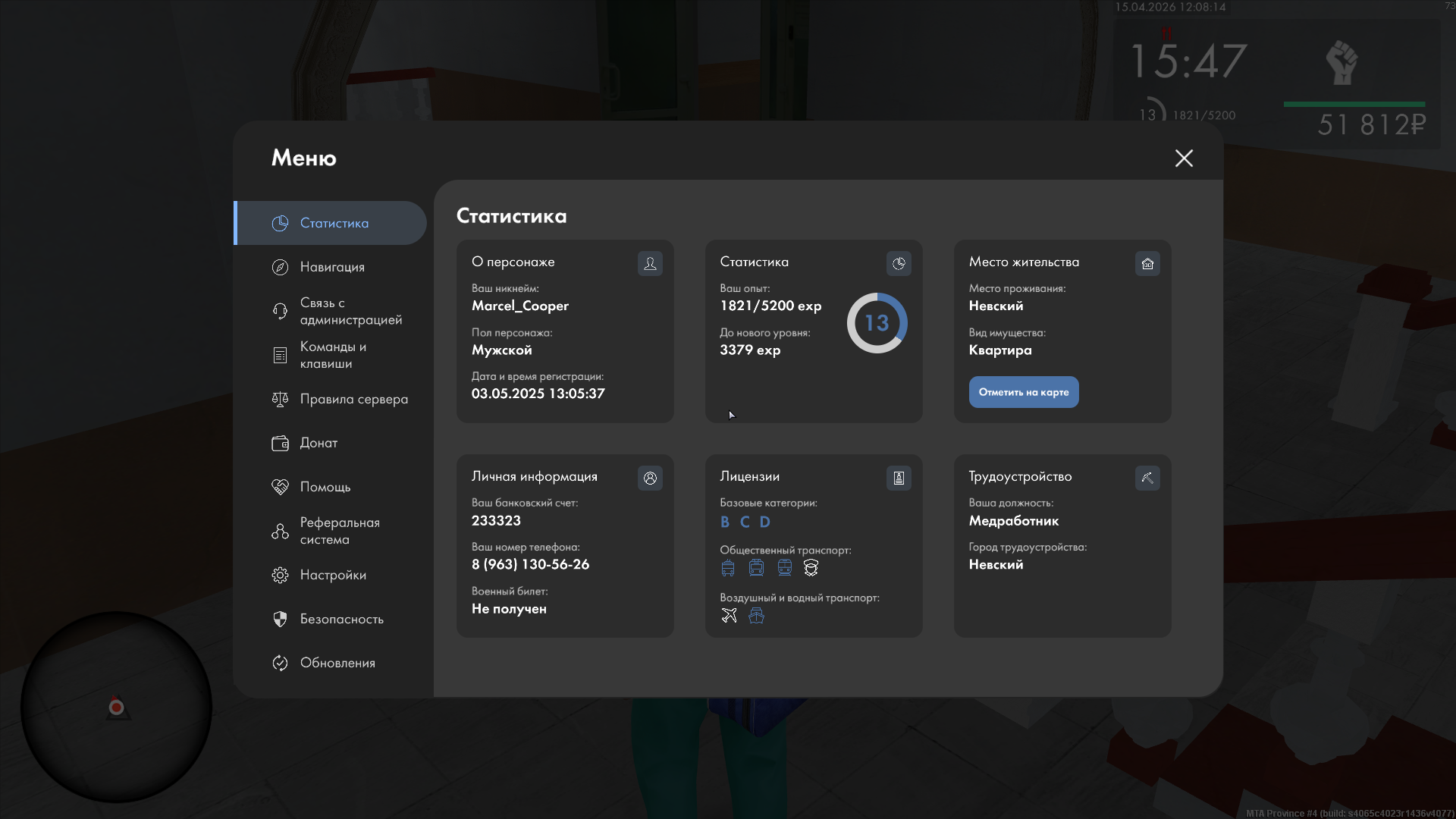This screenshot has width=1456, height=819.
Task: Click the house icon in Место жительства card
Action: [x=1147, y=263]
